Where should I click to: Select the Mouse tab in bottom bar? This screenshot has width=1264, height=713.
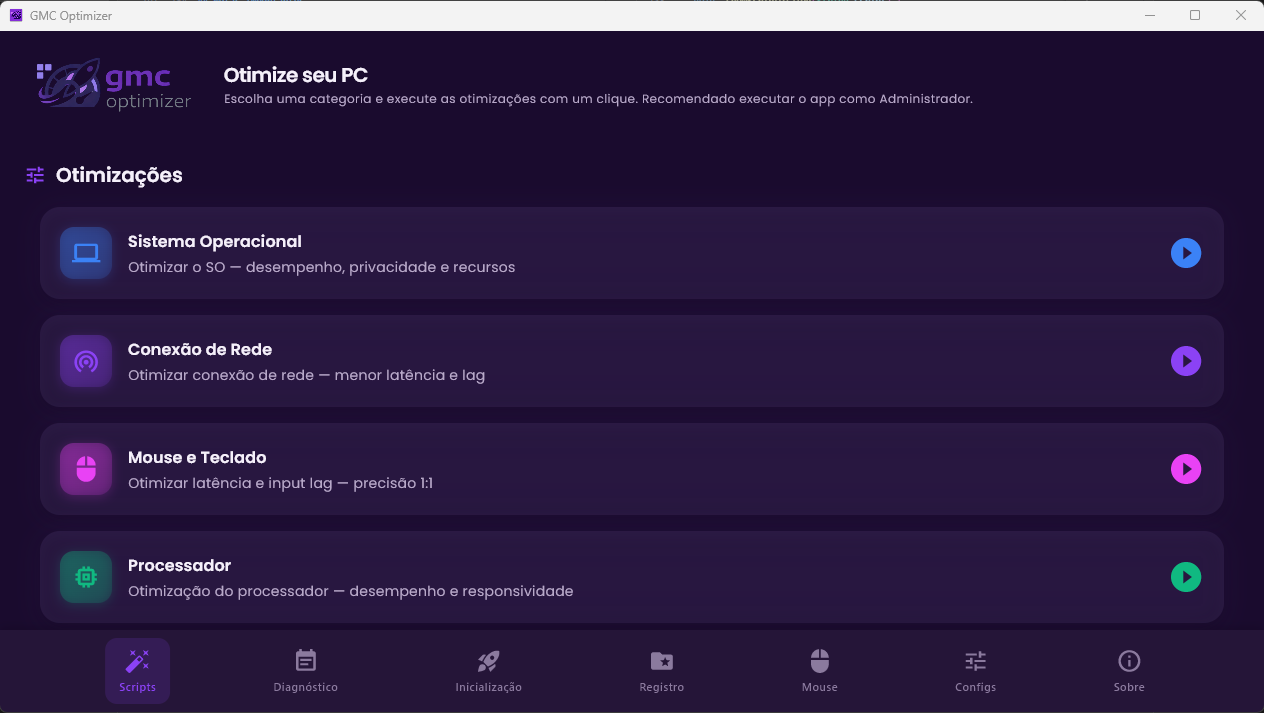tap(820, 671)
